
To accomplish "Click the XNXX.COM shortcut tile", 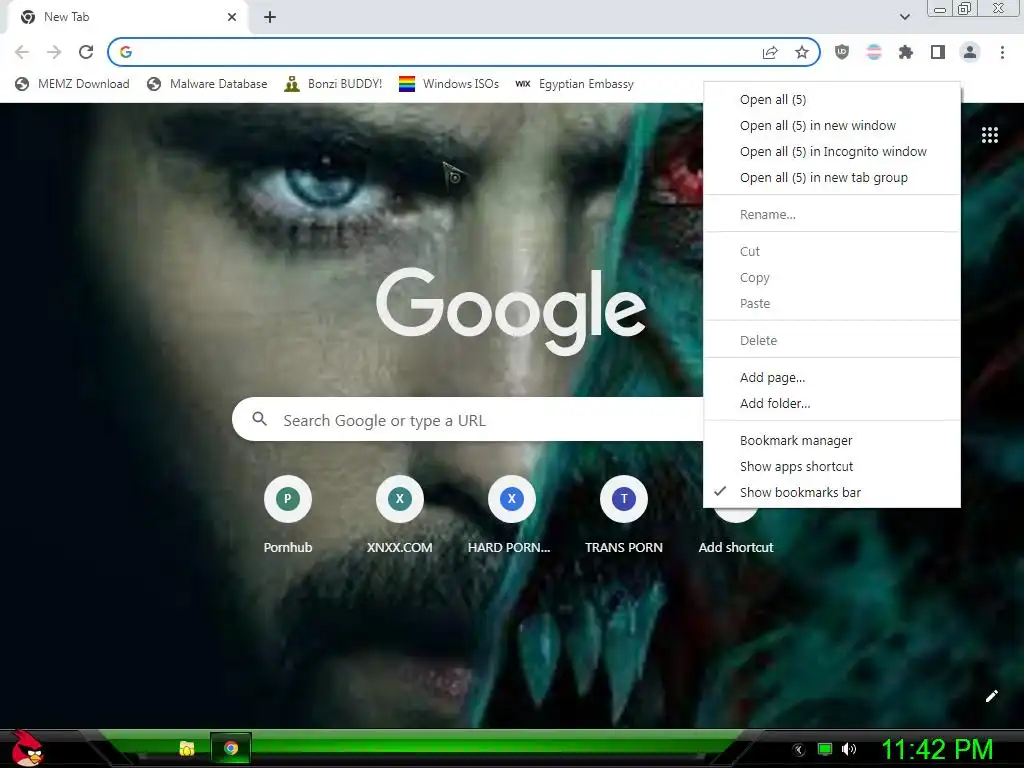I will coord(400,516).
